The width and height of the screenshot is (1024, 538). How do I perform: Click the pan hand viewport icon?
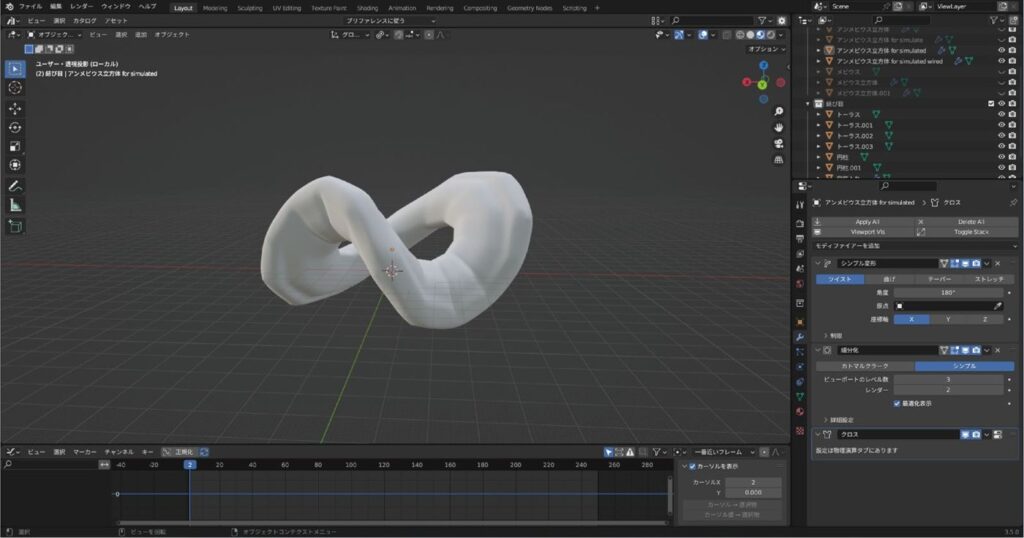[x=778, y=127]
